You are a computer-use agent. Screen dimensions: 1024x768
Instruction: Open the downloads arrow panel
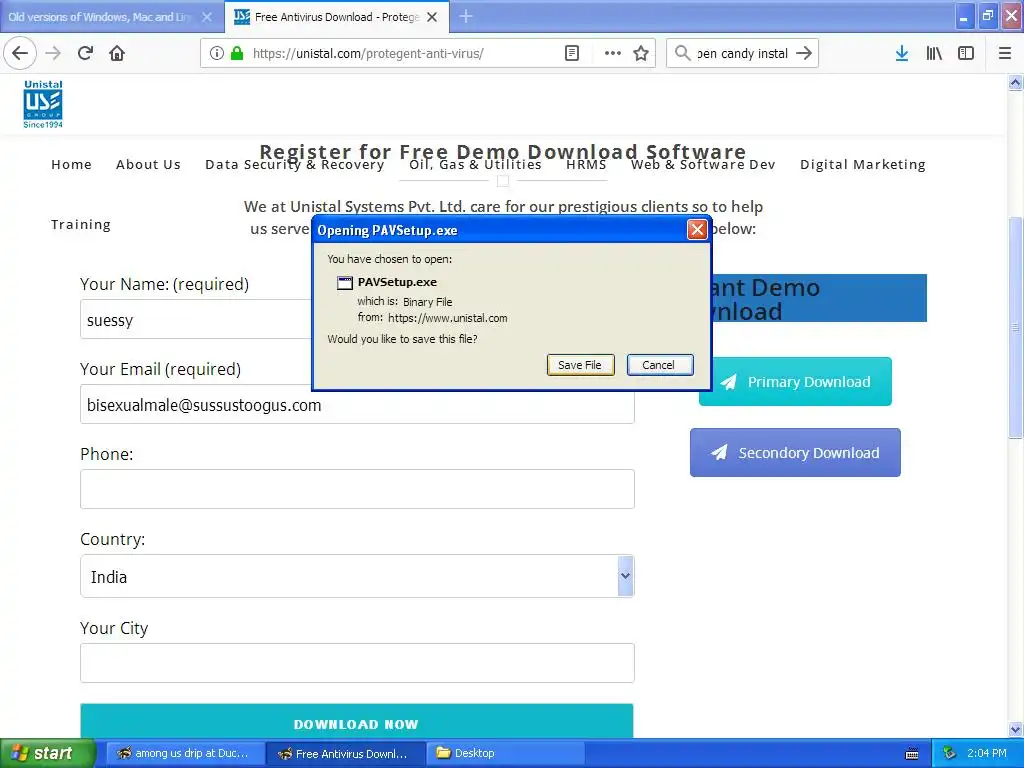point(902,53)
